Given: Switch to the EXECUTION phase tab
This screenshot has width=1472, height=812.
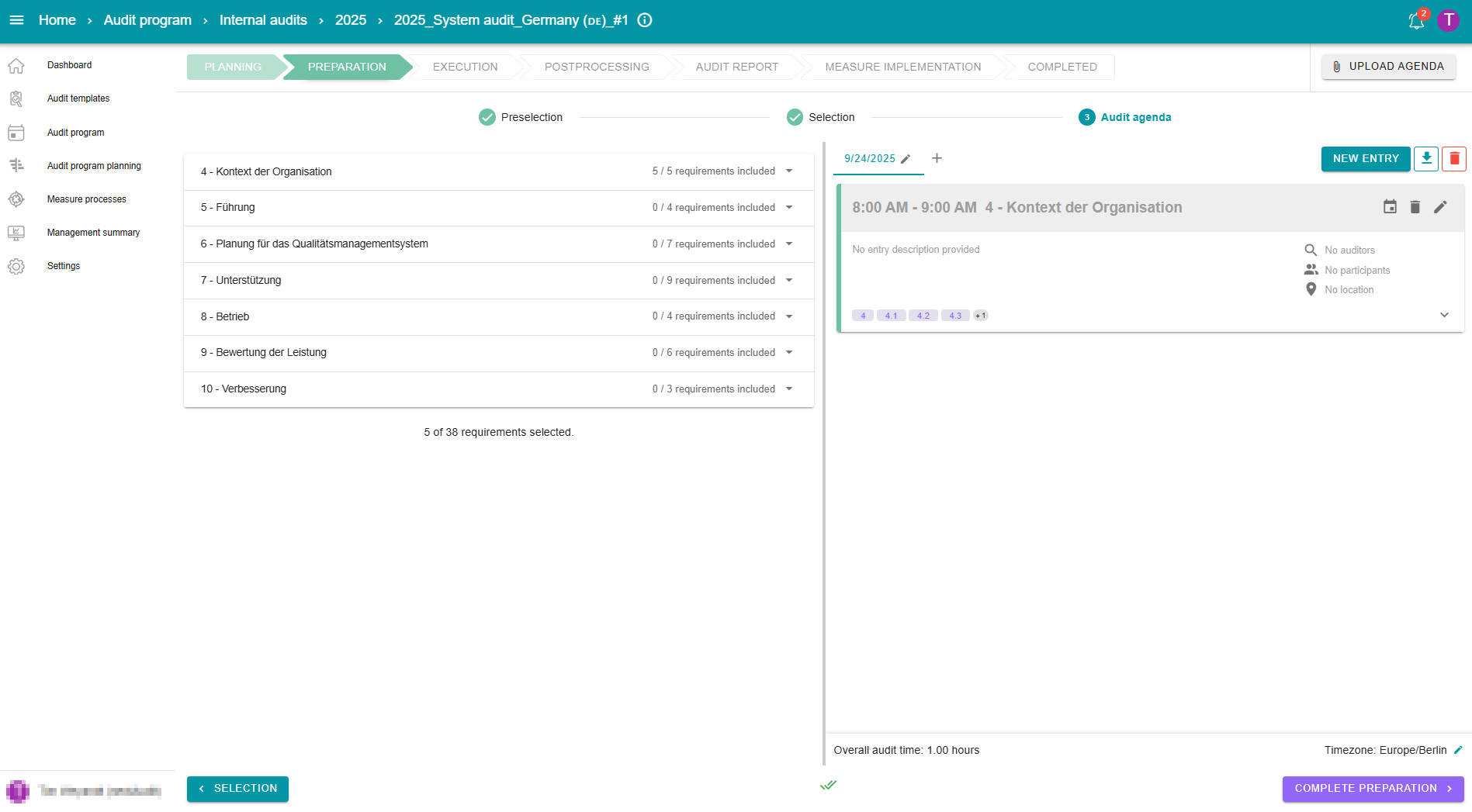Looking at the screenshot, I should [465, 67].
